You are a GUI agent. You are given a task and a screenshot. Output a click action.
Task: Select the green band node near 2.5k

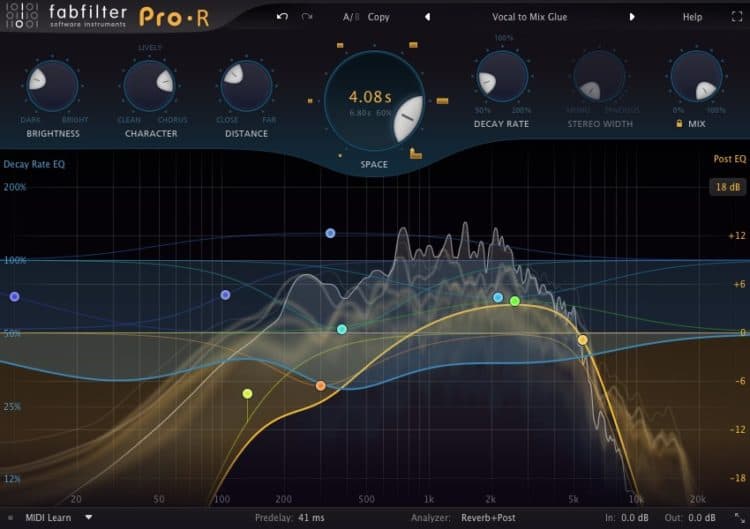(x=515, y=301)
